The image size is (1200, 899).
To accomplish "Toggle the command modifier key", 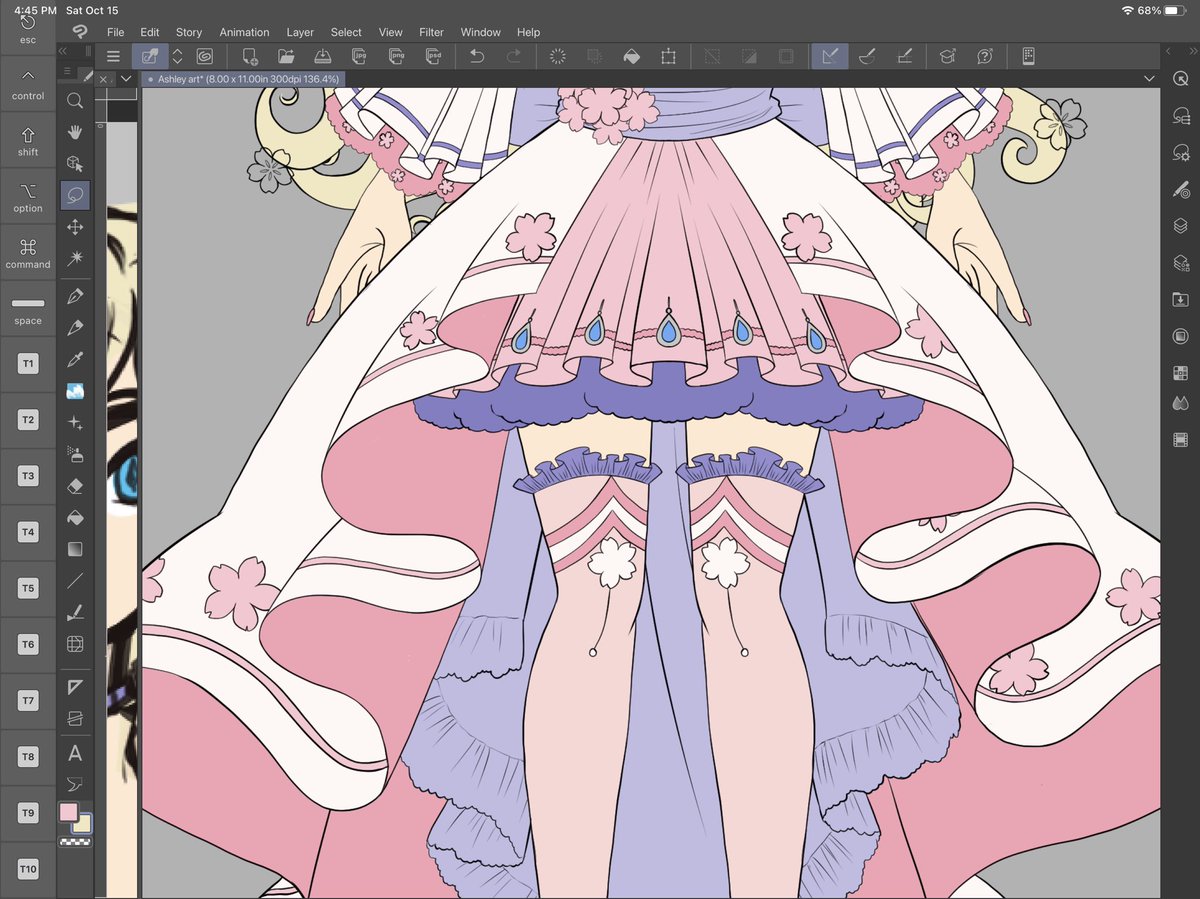I will tap(28, 253).
